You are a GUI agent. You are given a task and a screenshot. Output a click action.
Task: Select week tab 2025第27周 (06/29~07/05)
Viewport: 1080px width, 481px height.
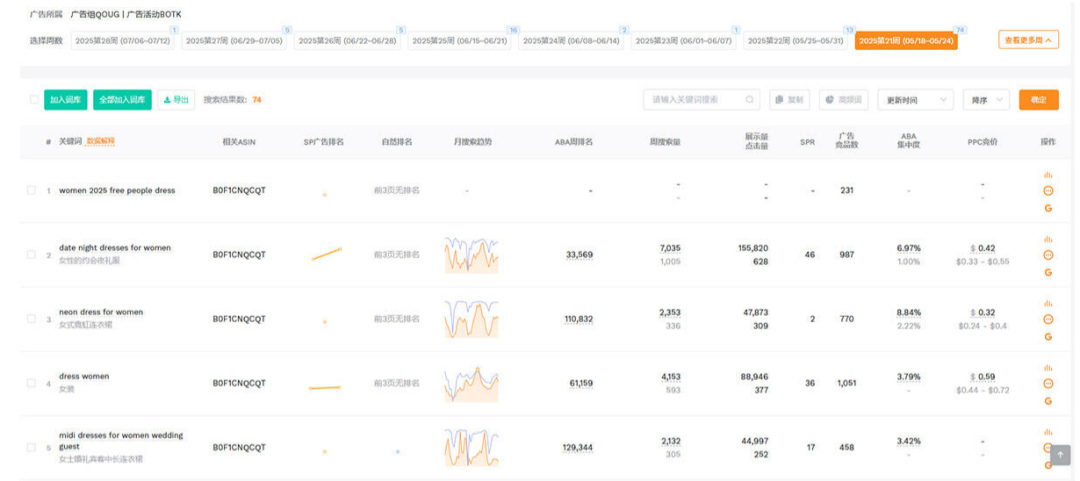tap(236, 41)
